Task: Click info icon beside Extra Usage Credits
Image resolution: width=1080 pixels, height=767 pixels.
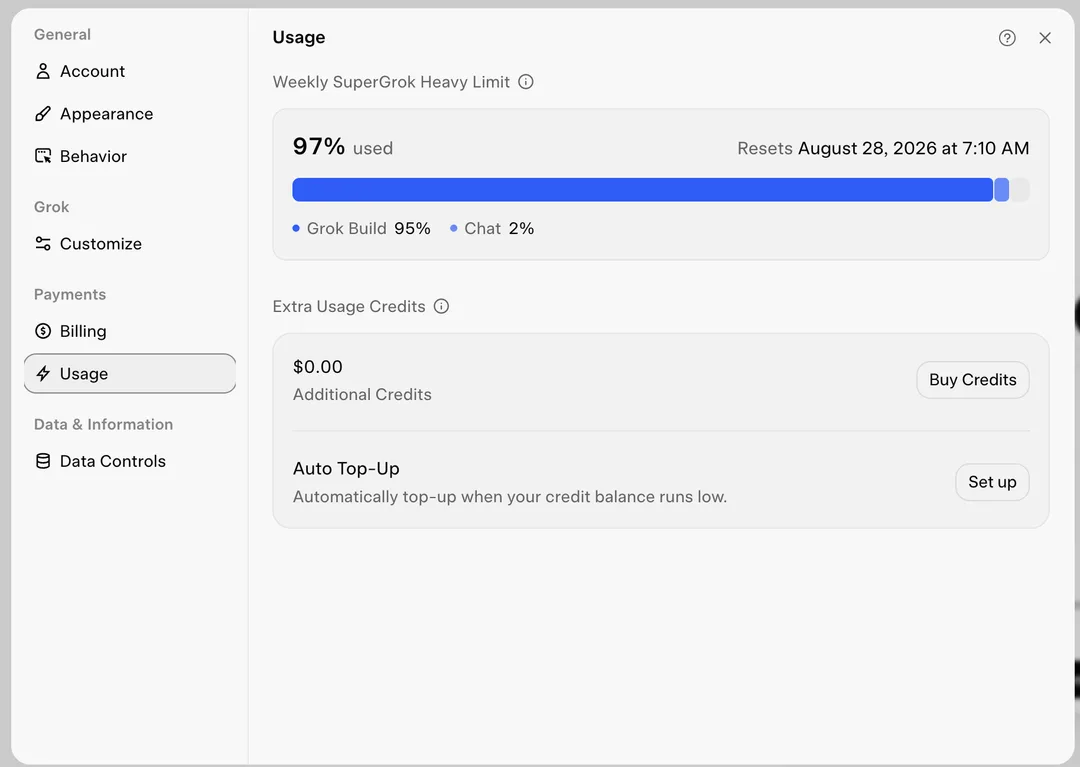Action: point(442,306)
